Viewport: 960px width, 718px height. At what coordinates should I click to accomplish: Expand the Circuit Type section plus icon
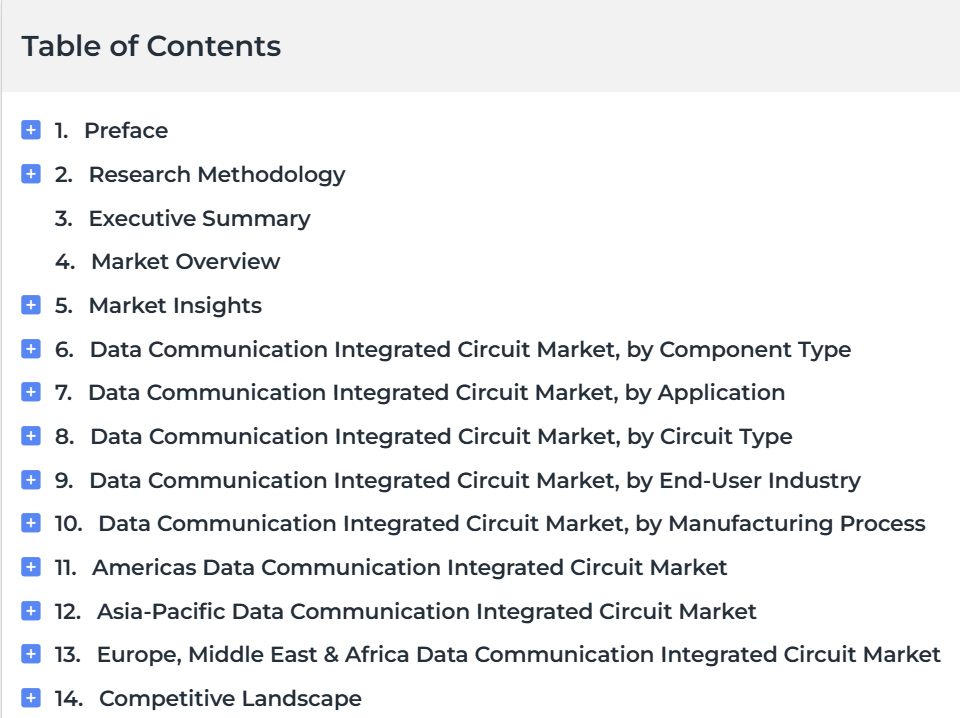[x=31, y=436]
